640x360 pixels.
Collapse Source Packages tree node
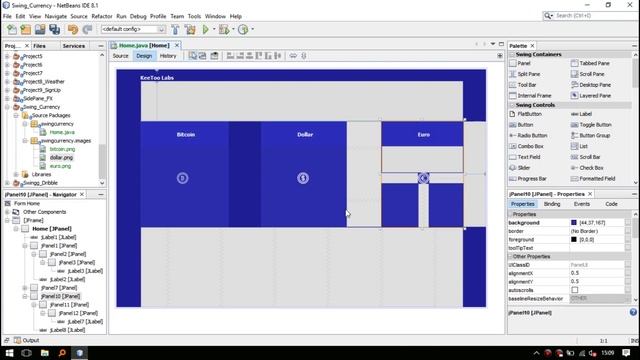[16, 116]
